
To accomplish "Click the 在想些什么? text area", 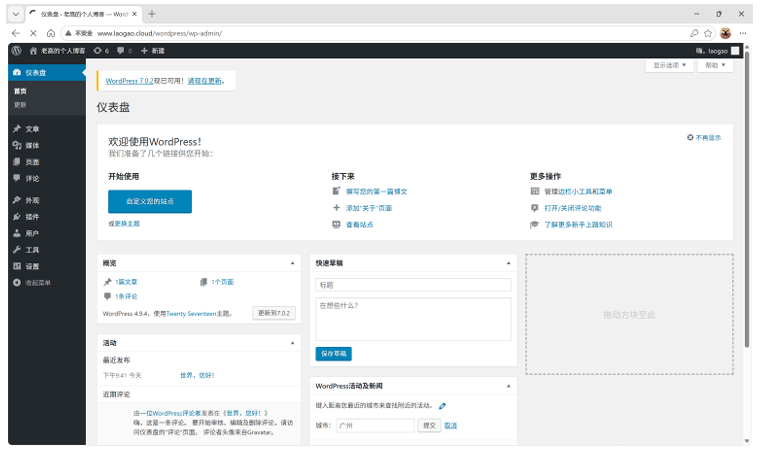I will coord(413,319).
